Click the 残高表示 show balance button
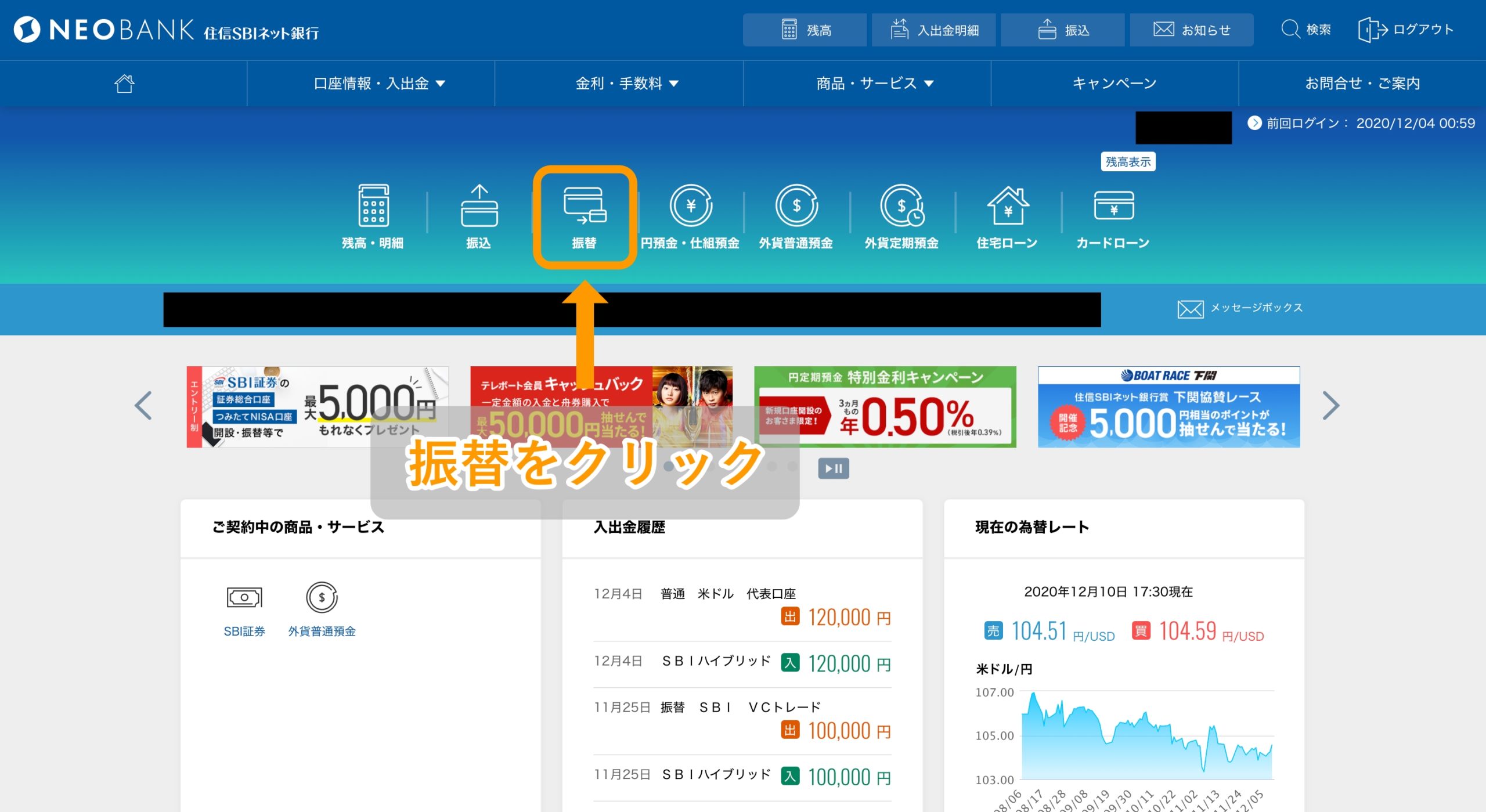Viewport: 1486px width, 812px height. click(1128, 162)
